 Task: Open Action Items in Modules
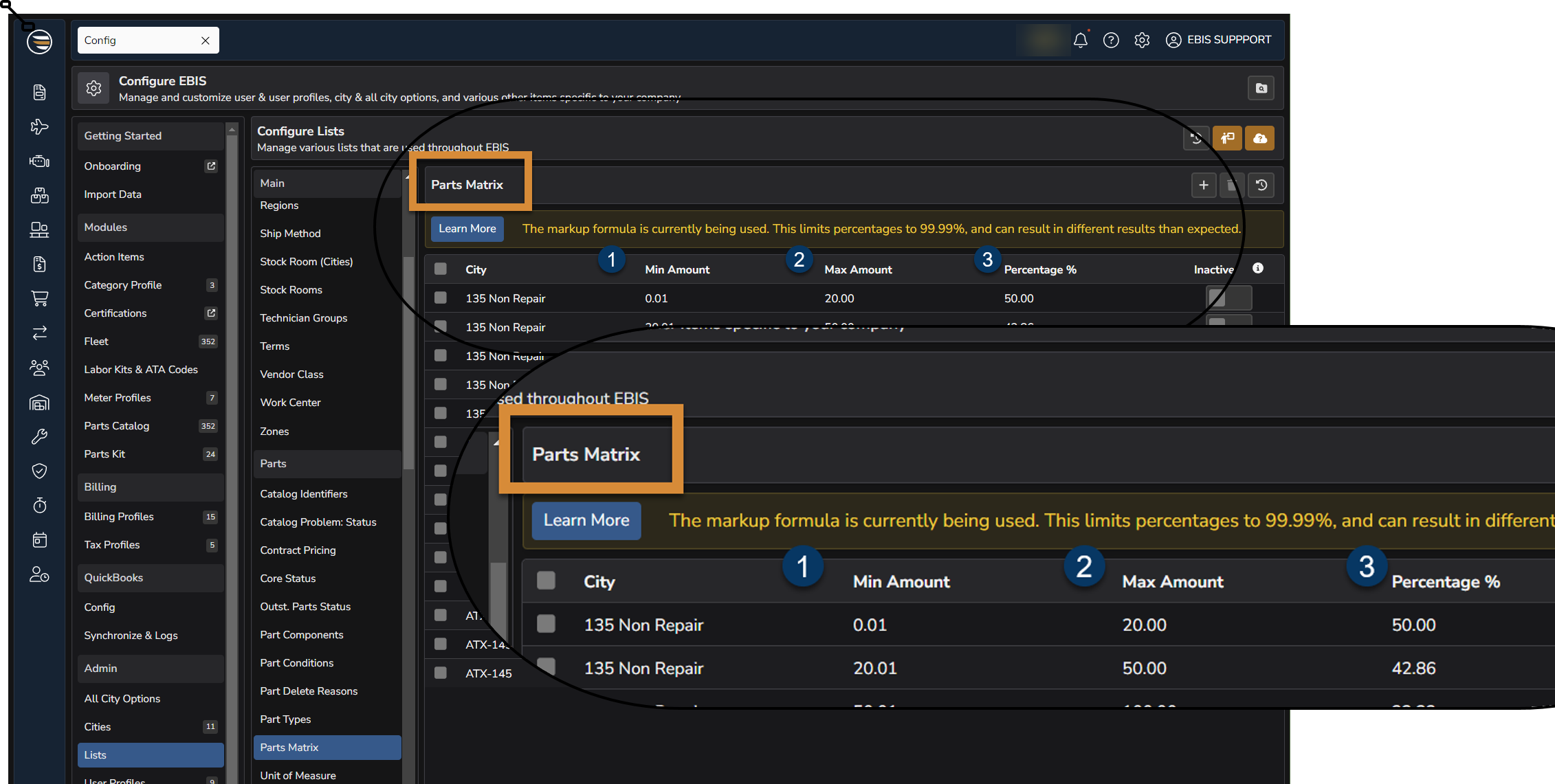[x=114, y=256]
